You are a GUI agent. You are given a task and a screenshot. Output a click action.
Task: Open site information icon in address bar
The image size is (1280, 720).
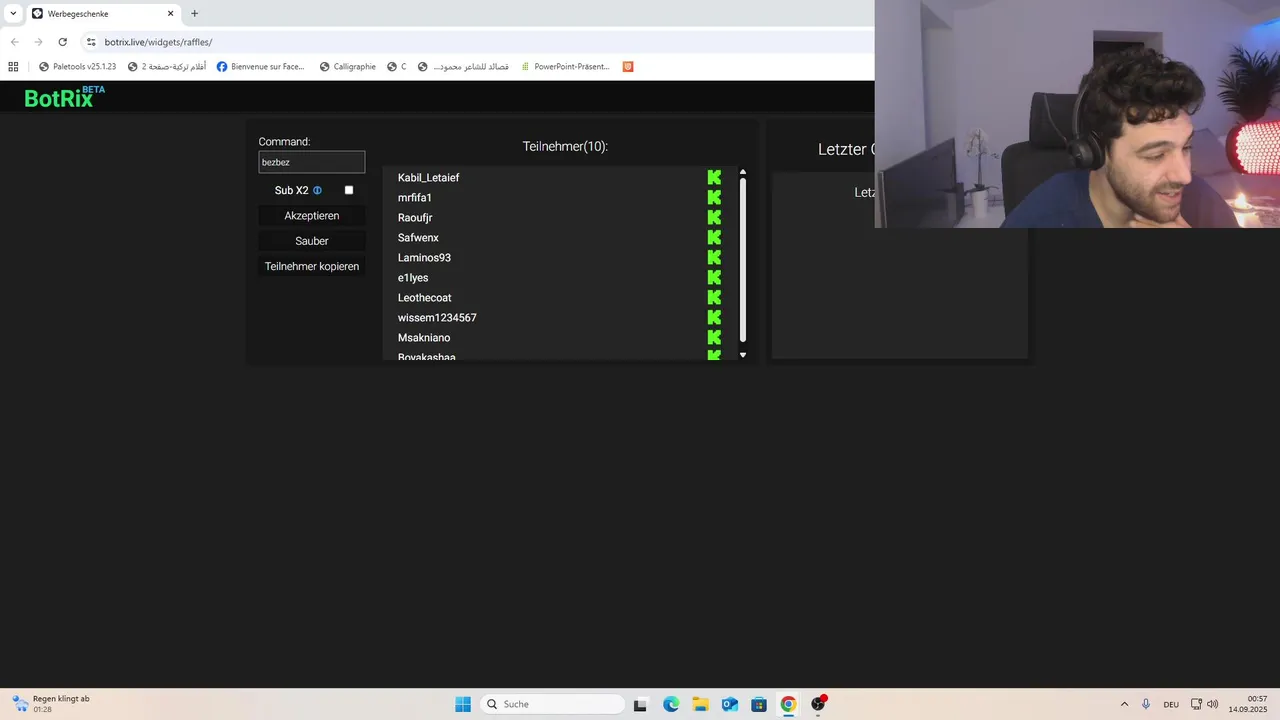(91, 42)
